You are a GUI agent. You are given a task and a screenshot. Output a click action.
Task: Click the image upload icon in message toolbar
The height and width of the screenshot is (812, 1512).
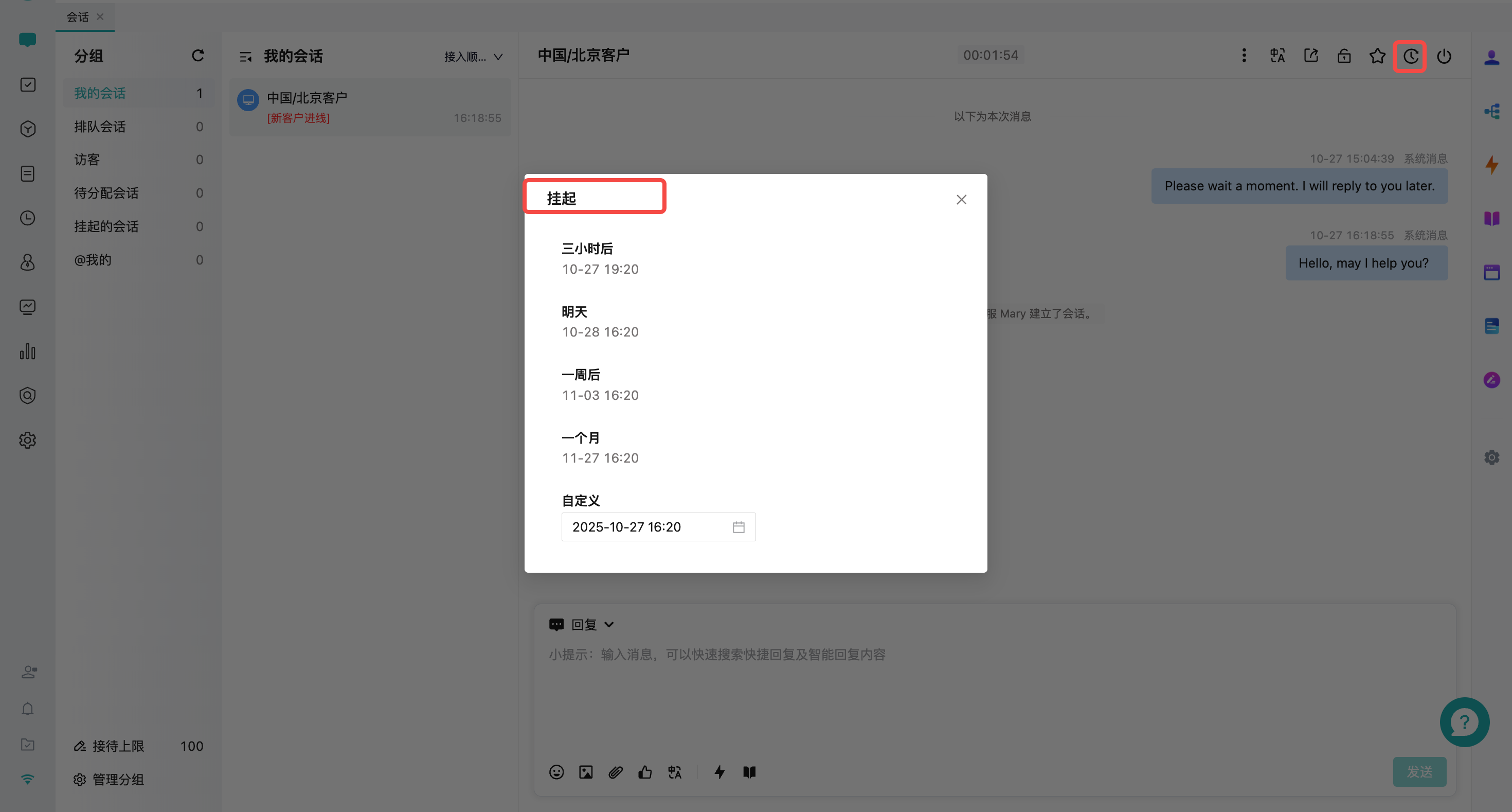[585, 771]
